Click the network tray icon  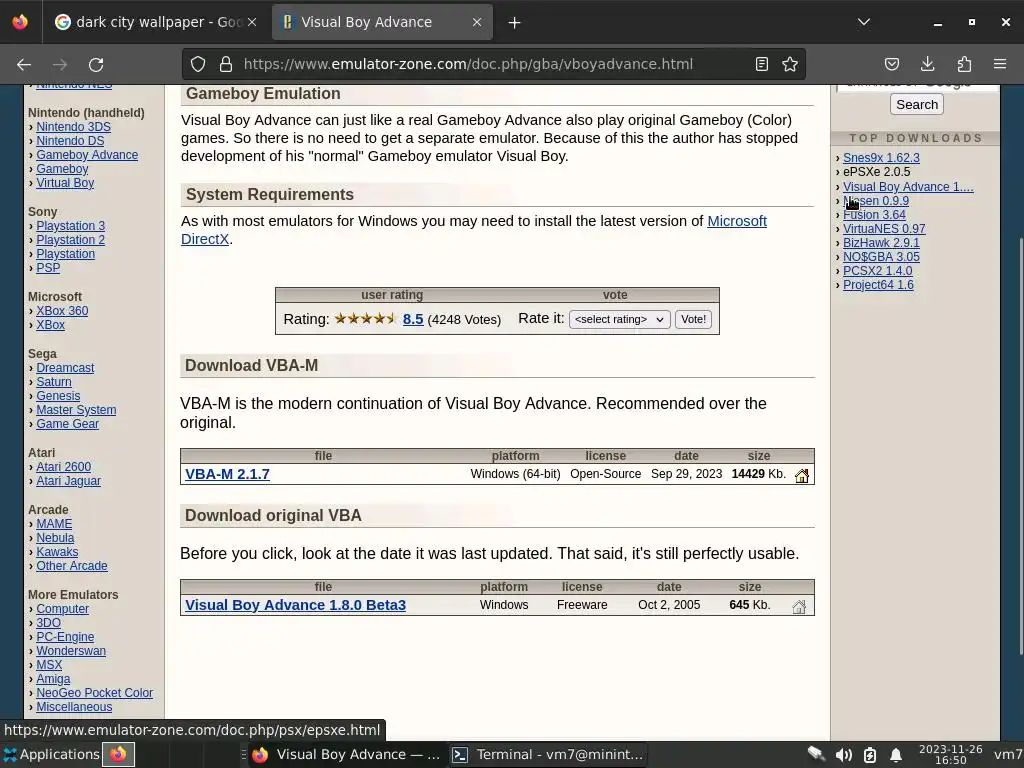[x=816, y=754]
